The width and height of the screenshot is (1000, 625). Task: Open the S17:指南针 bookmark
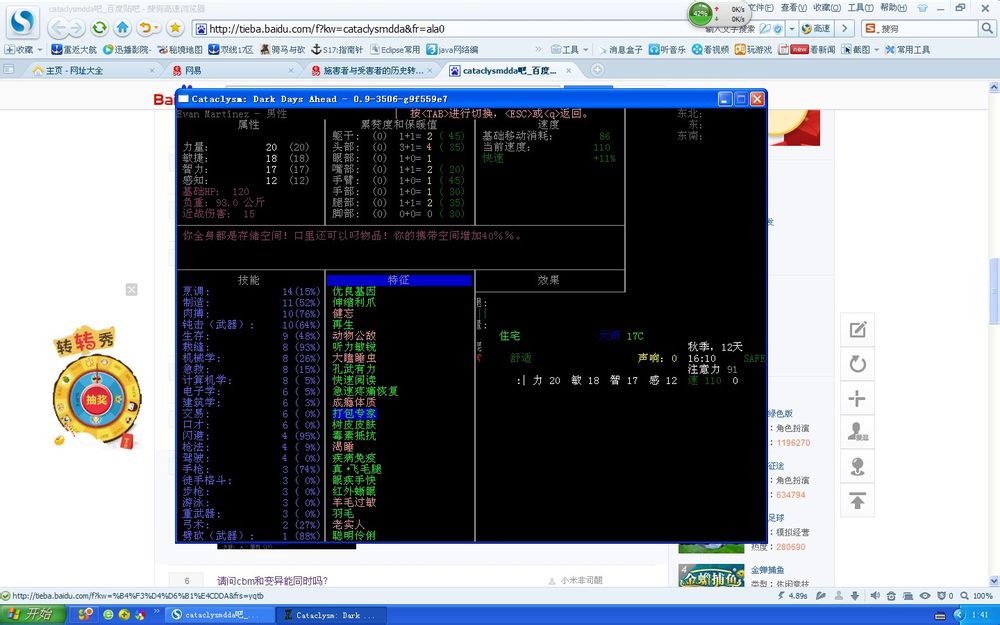[x=337, y=49]
